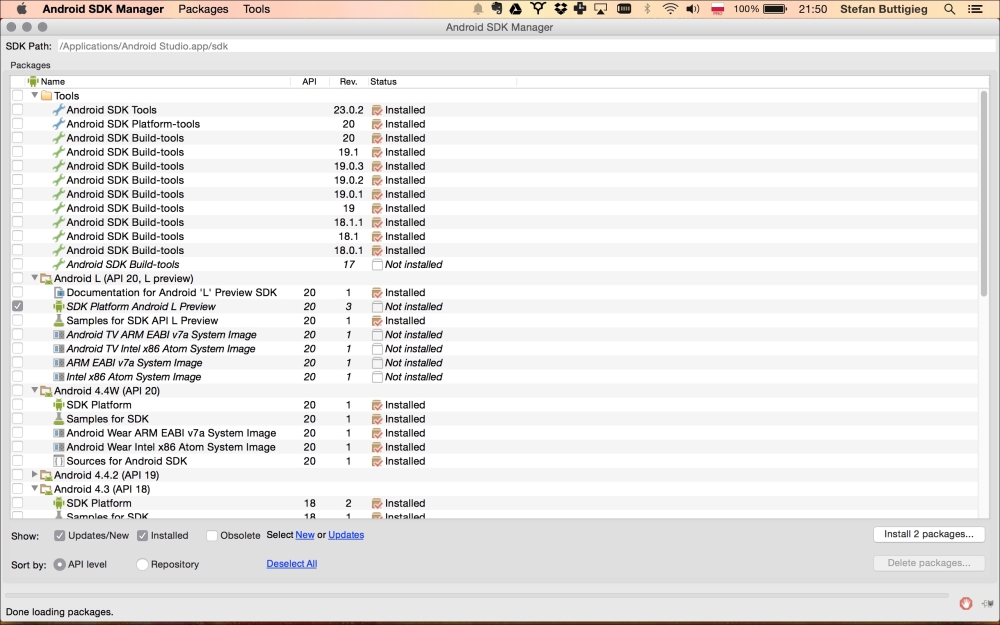
Task: Click the Delete packages button
Action: [x=929, y=563]
